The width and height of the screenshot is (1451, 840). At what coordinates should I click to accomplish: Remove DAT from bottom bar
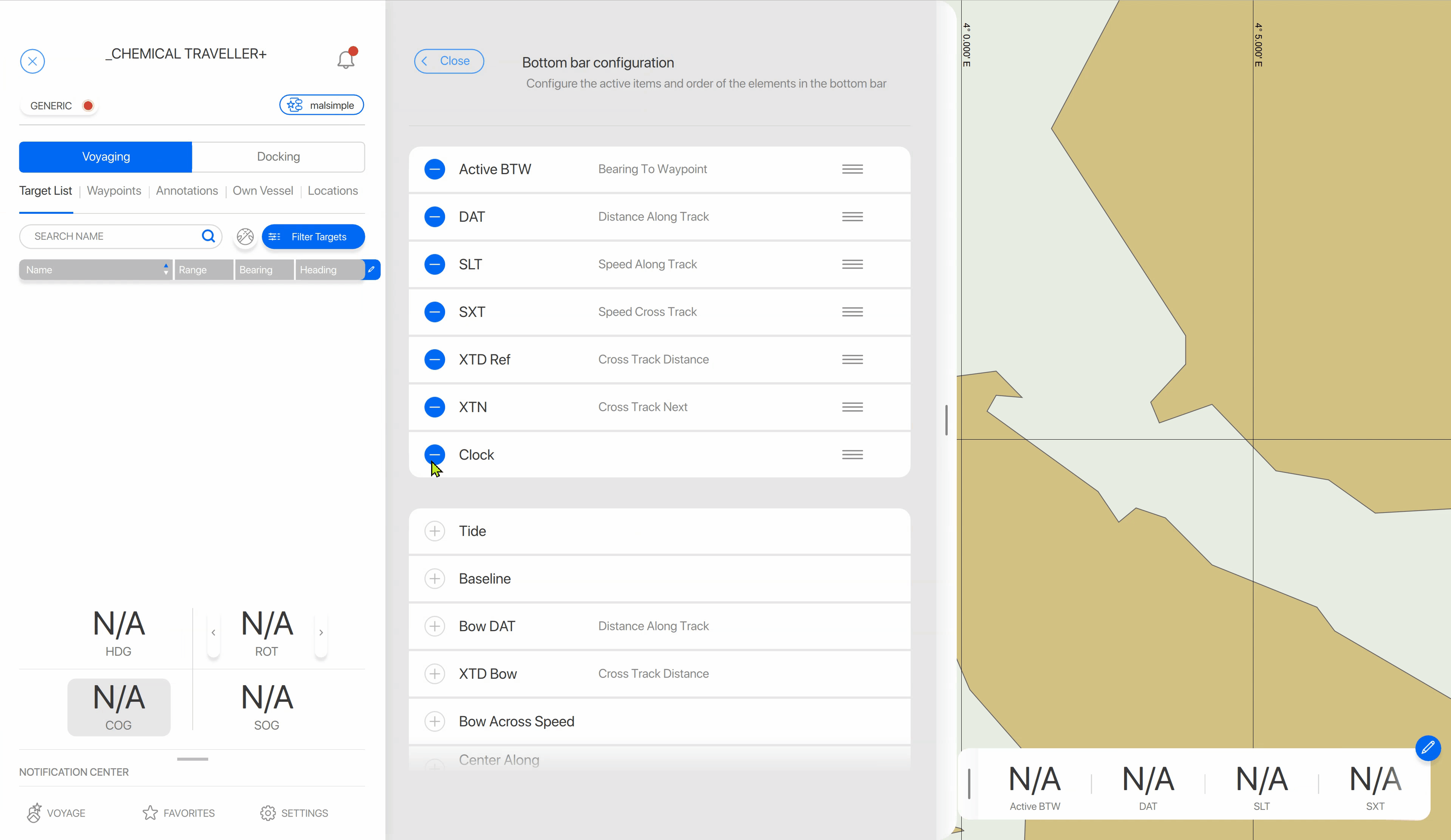pyautogui.click(x=435, y=217)
